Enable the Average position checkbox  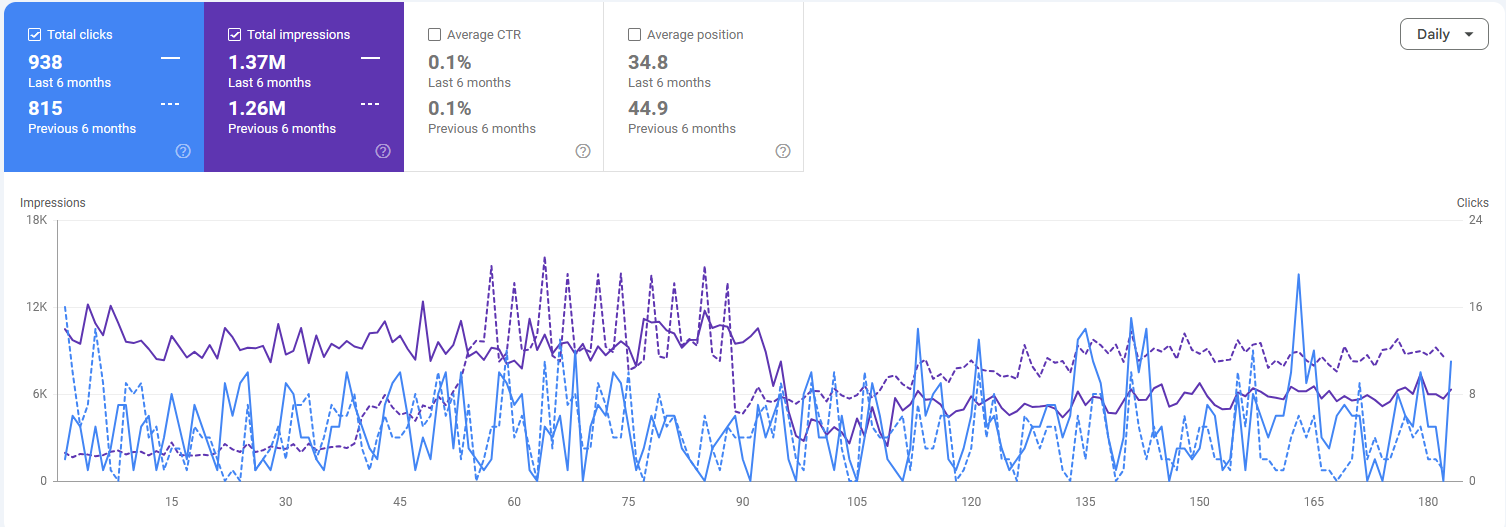click(x=635, y=35)
